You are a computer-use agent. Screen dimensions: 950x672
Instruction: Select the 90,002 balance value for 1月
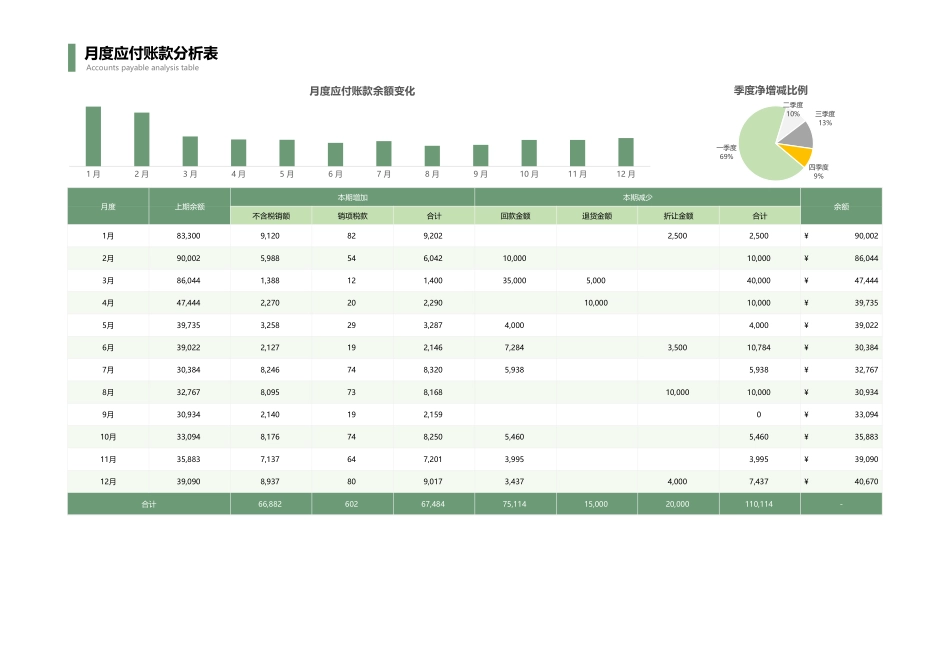(x=865, y=236)
